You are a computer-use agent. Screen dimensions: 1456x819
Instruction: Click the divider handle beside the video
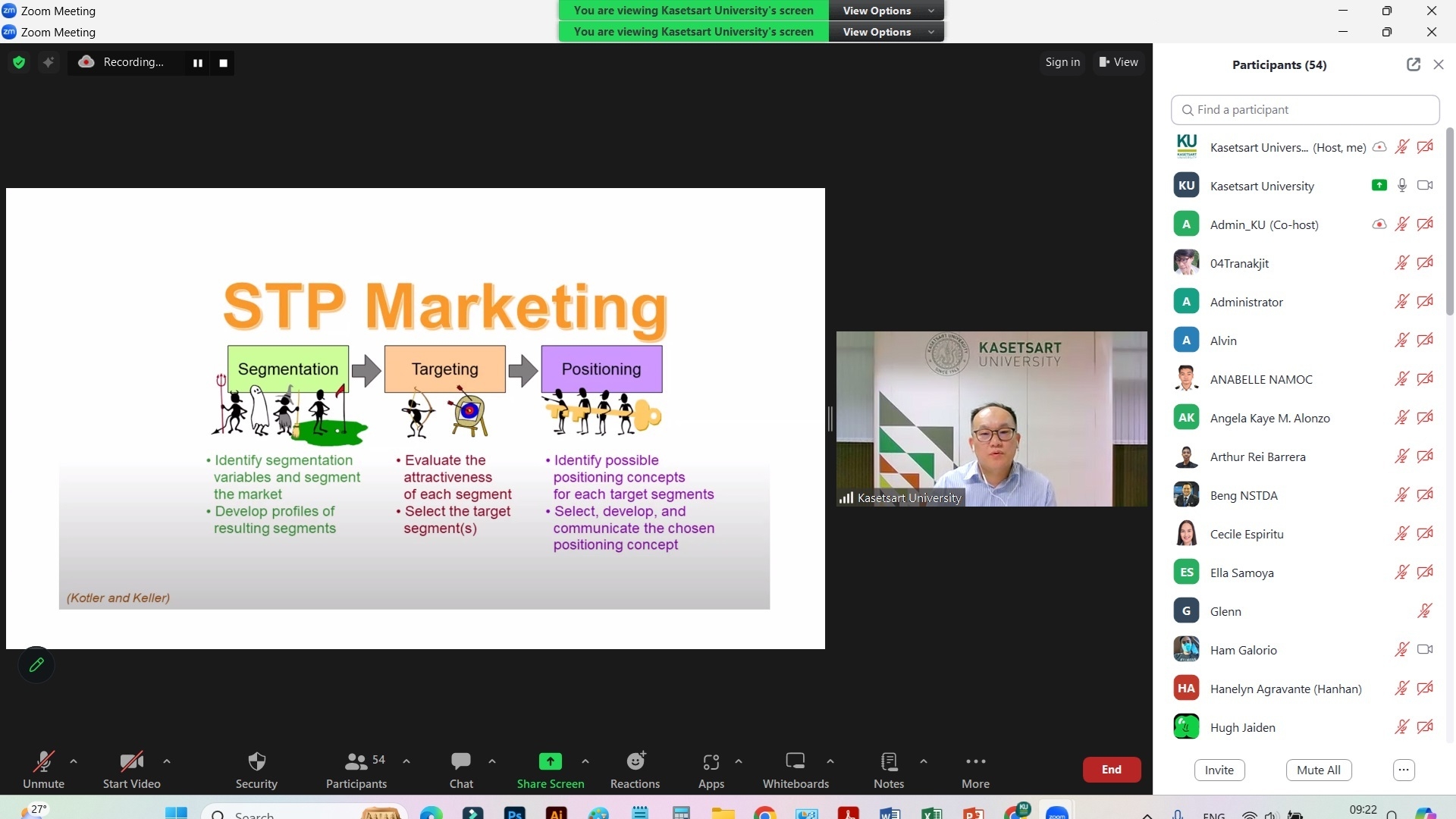click(x=830, y=419)
